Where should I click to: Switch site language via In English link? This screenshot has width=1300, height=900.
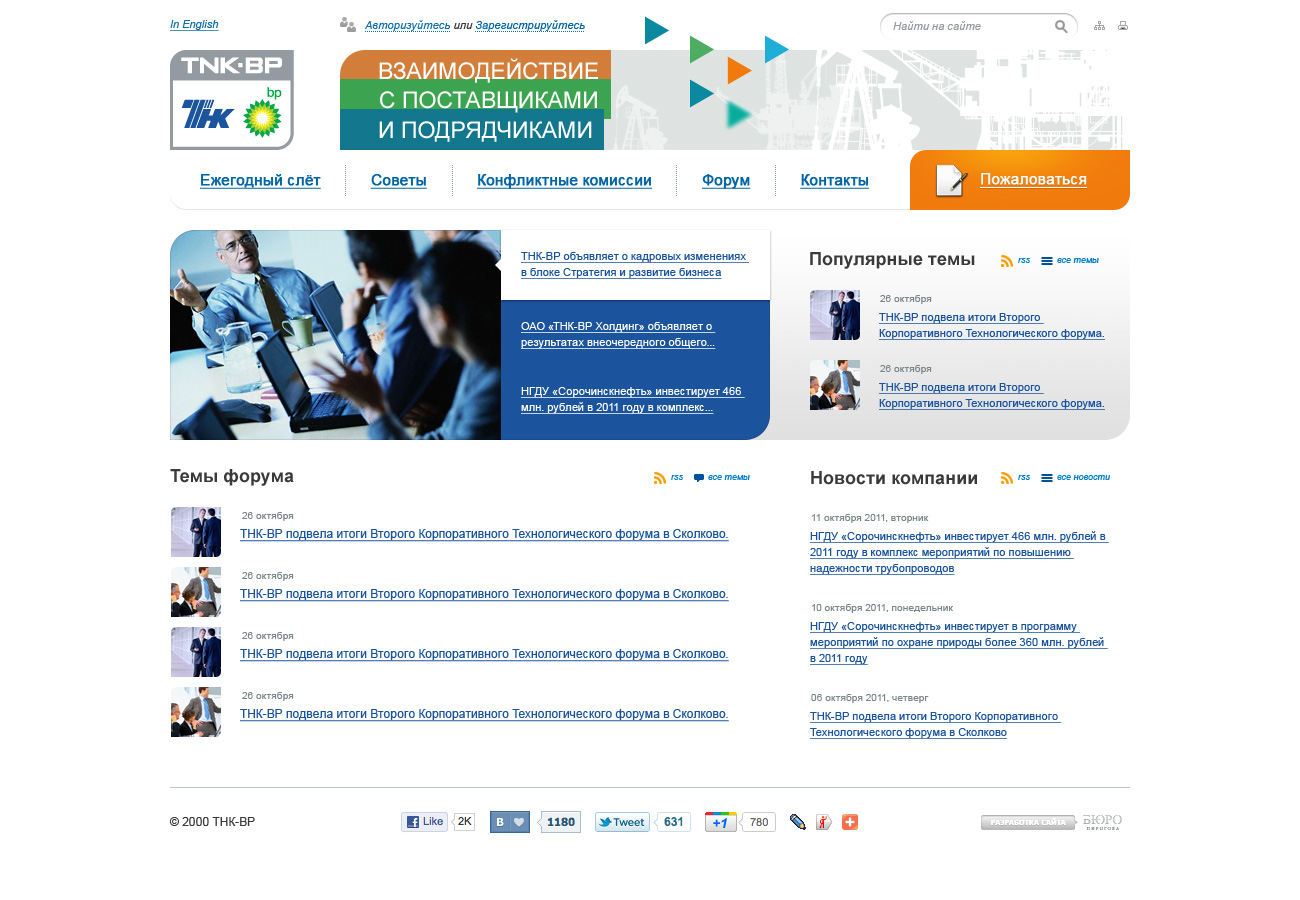click(x=194, y=24)
